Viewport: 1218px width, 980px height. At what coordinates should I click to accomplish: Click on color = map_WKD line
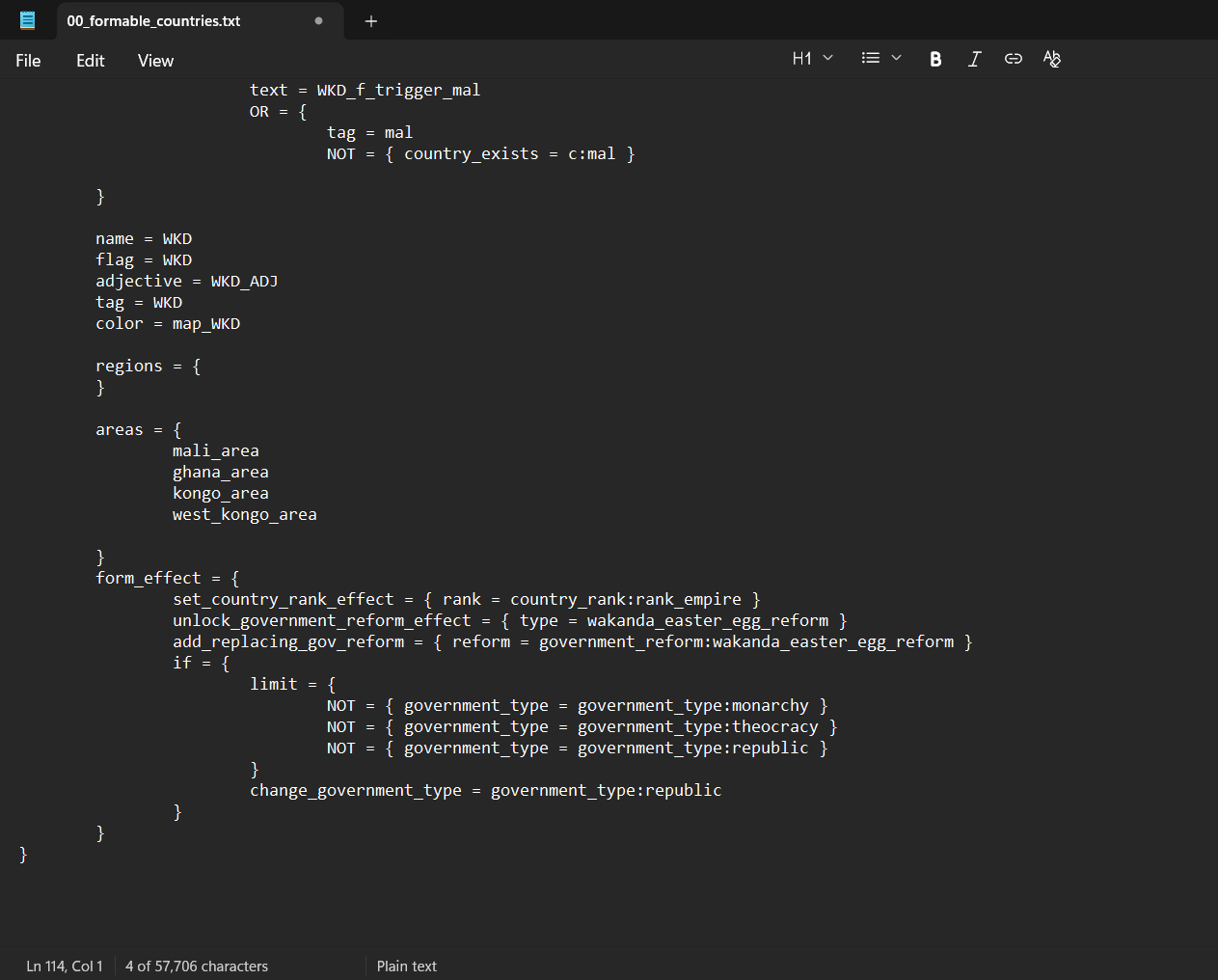tap(168, 323)
